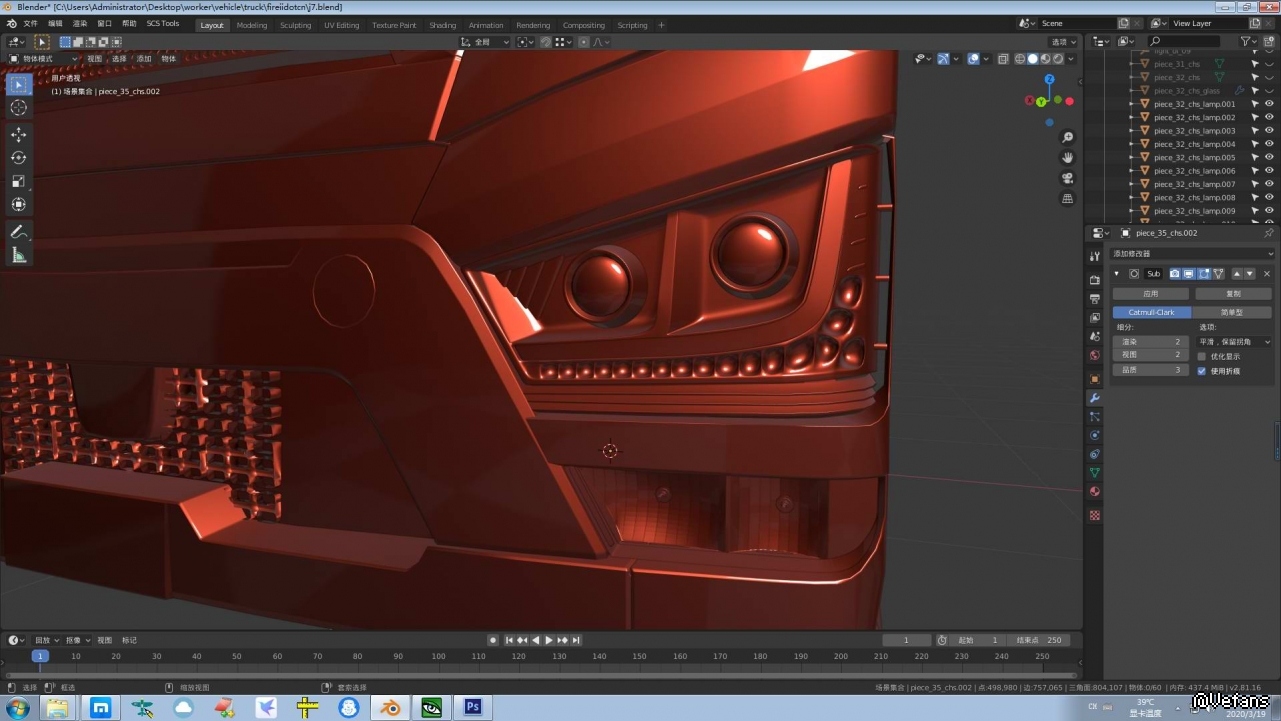This screenshot has height=721, width=1281.
Task: Open the 文件 menu
Action: click(x=30, y=23)
